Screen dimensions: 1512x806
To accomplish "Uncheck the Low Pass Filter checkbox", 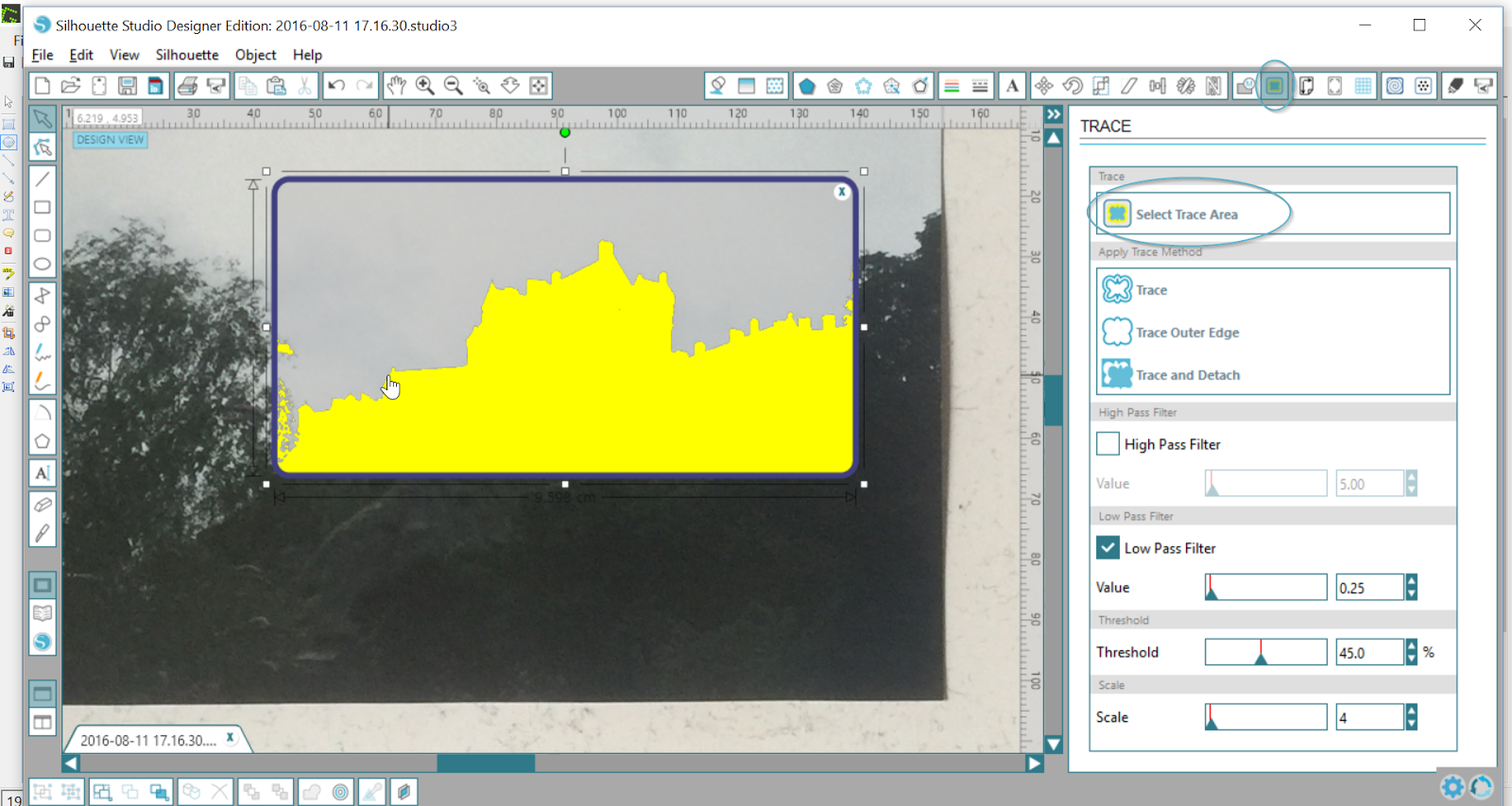I will [x=1108, y=547].
